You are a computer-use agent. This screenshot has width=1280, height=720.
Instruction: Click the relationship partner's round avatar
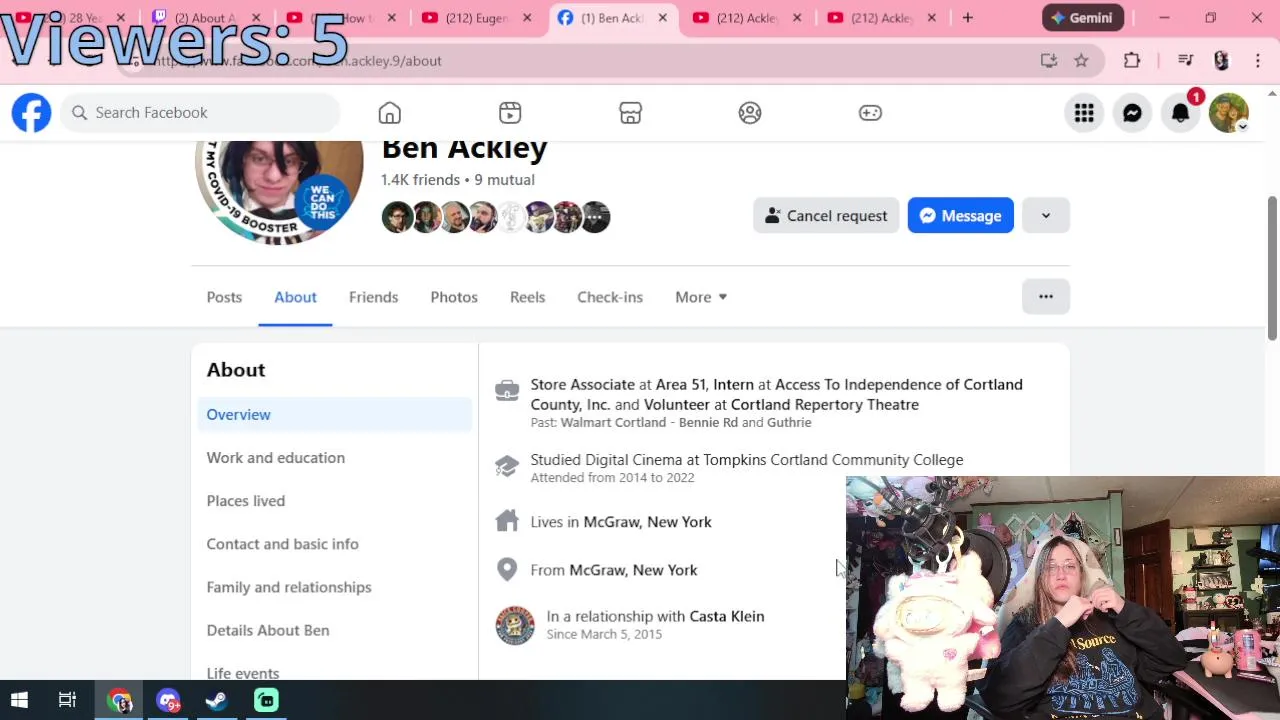coord(515,625)
